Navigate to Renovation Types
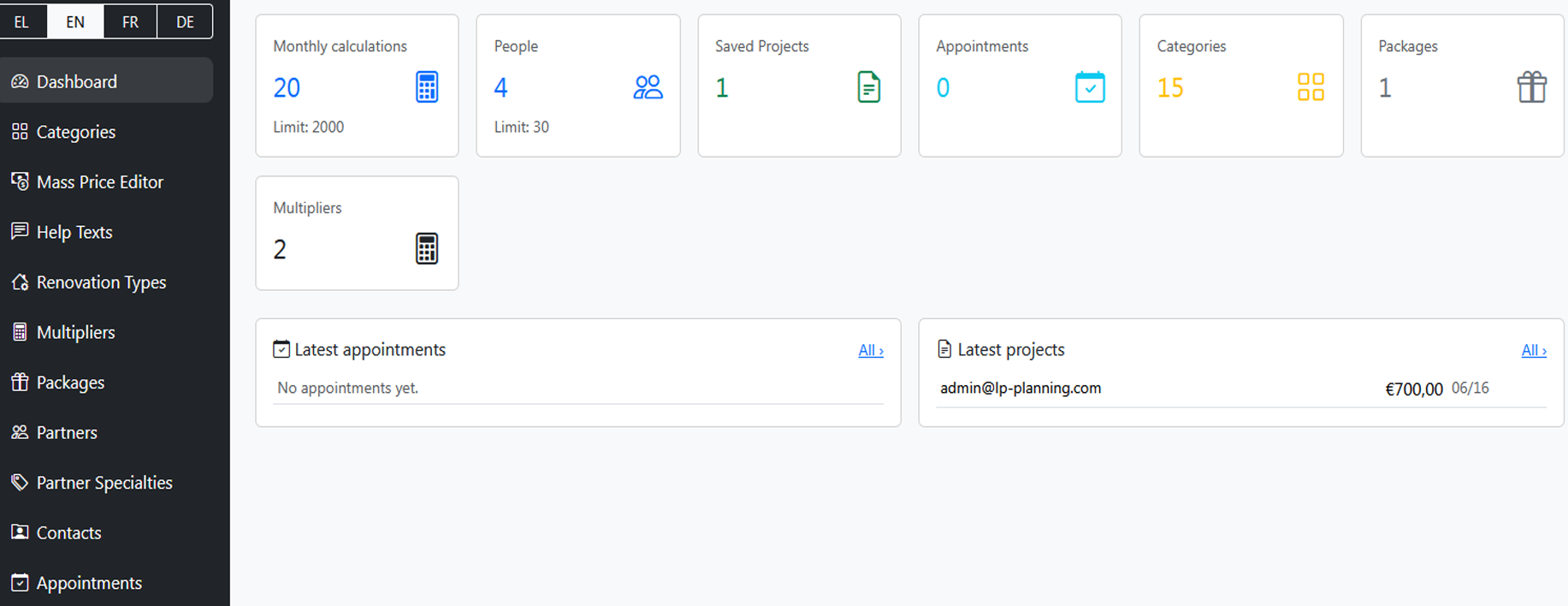 106,282
